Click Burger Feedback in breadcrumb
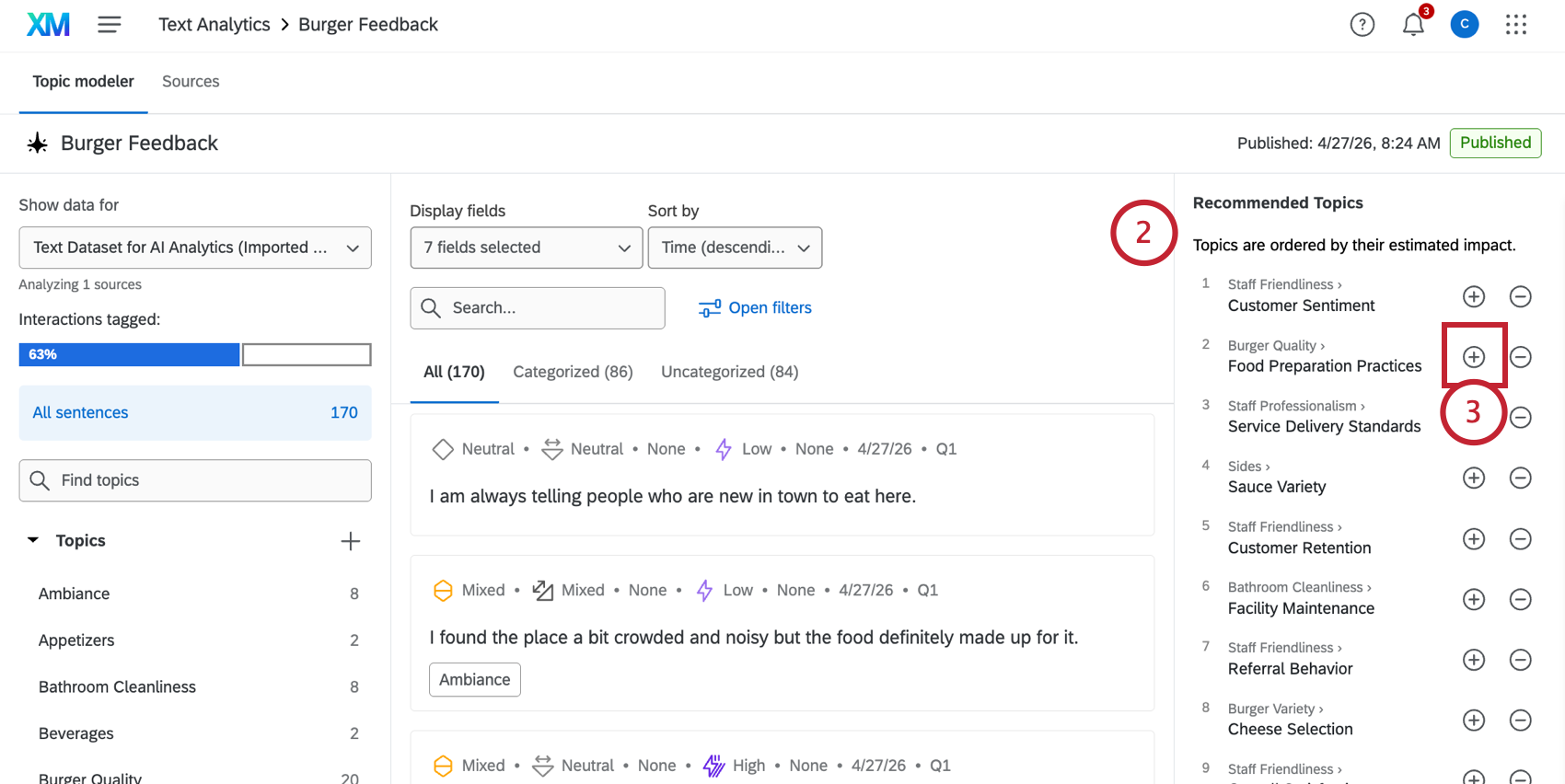 tap(368, 25)
